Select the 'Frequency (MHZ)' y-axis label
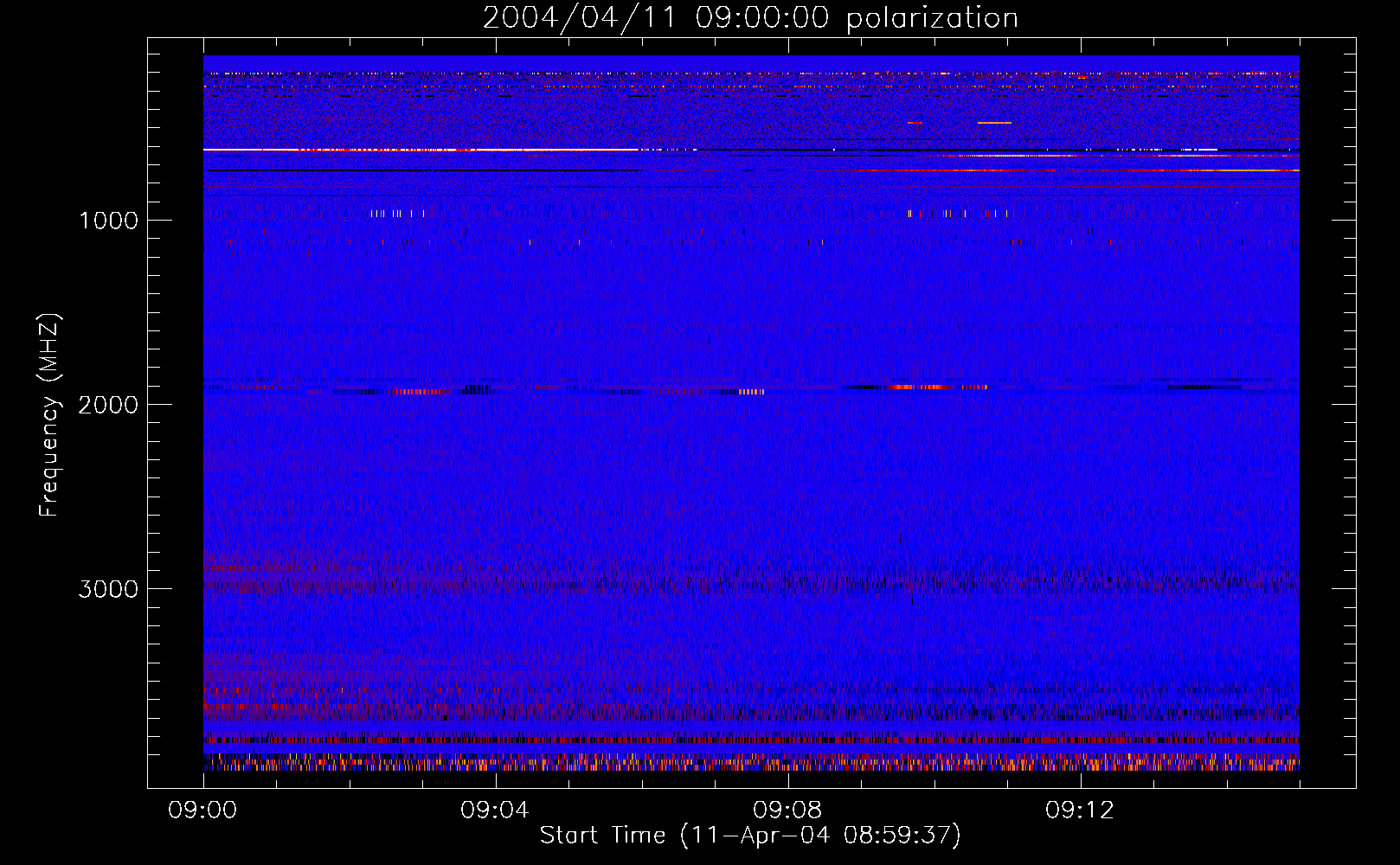 pyautogui.click(x=49, y=414)
